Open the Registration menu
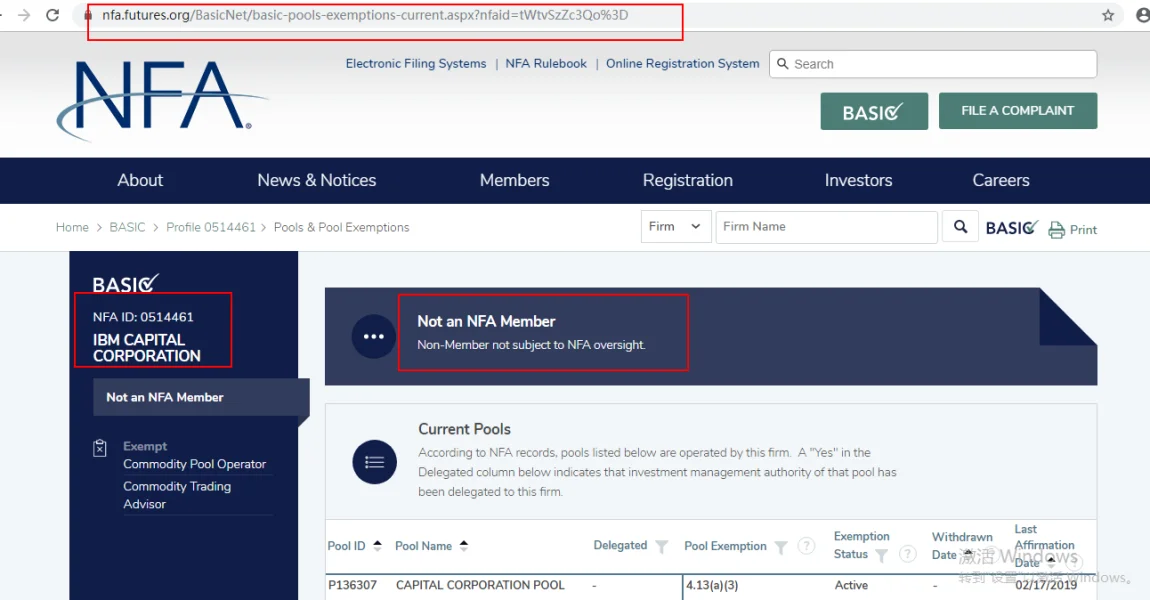Viewport: 1150px width, 600px height. coord(687,180)
